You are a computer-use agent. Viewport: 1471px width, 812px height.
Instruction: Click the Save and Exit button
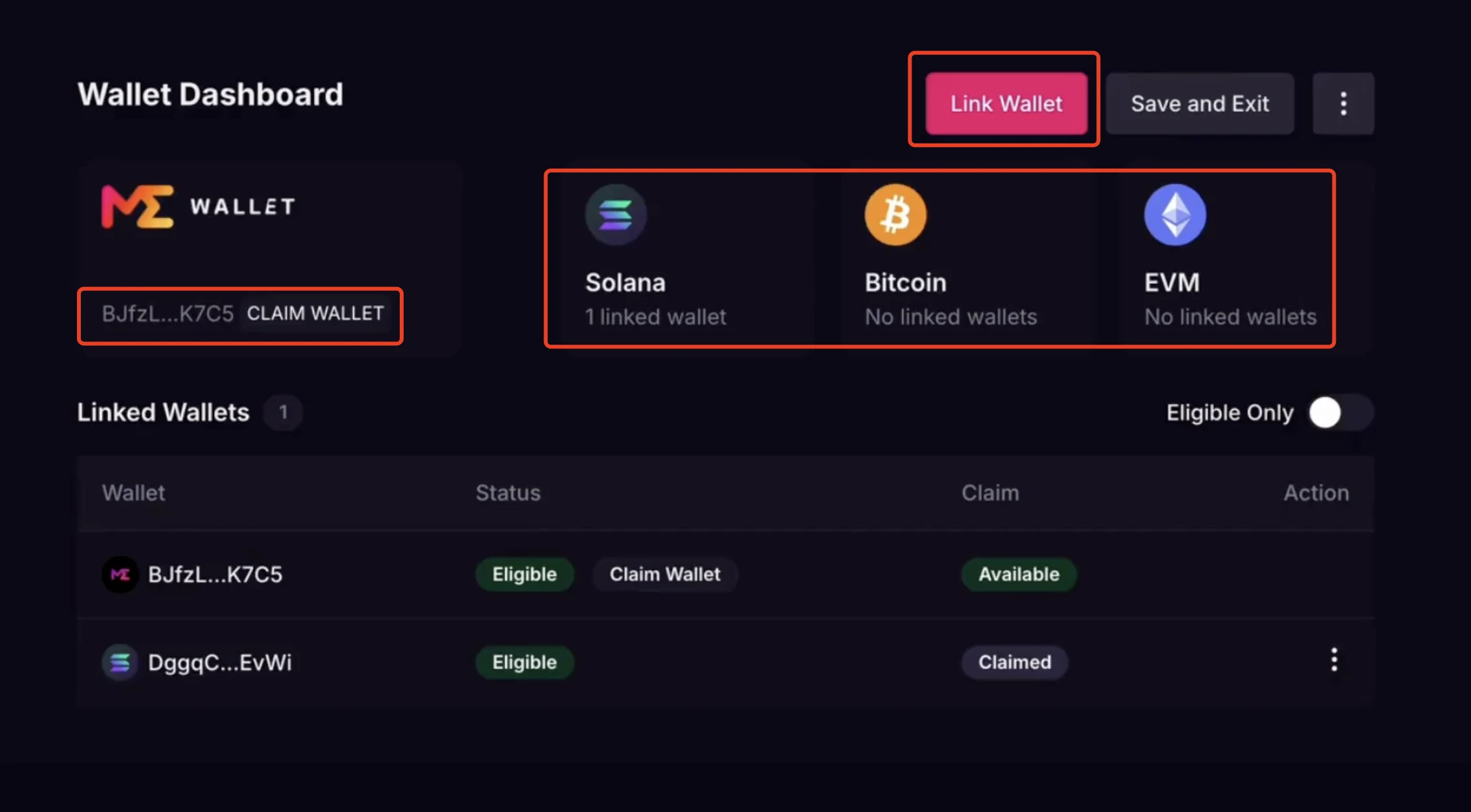(1200, 102)
